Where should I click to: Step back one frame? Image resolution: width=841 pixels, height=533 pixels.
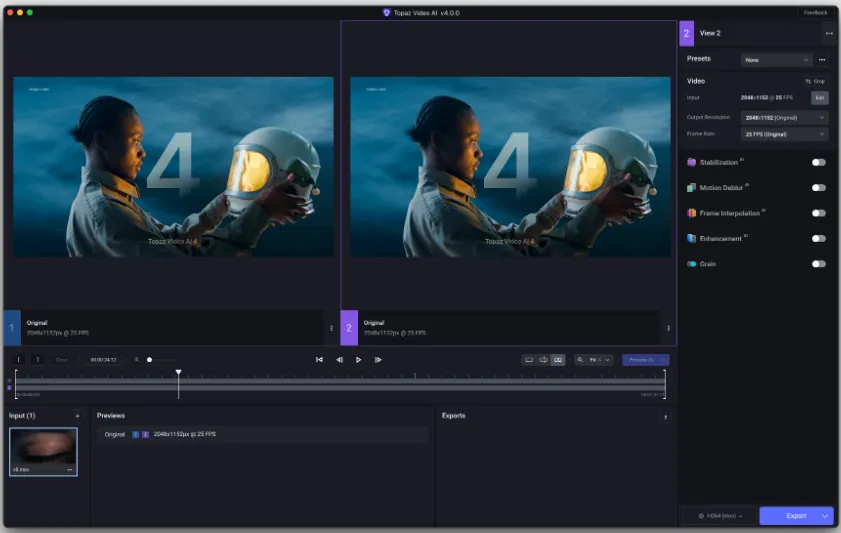(339, 360)
